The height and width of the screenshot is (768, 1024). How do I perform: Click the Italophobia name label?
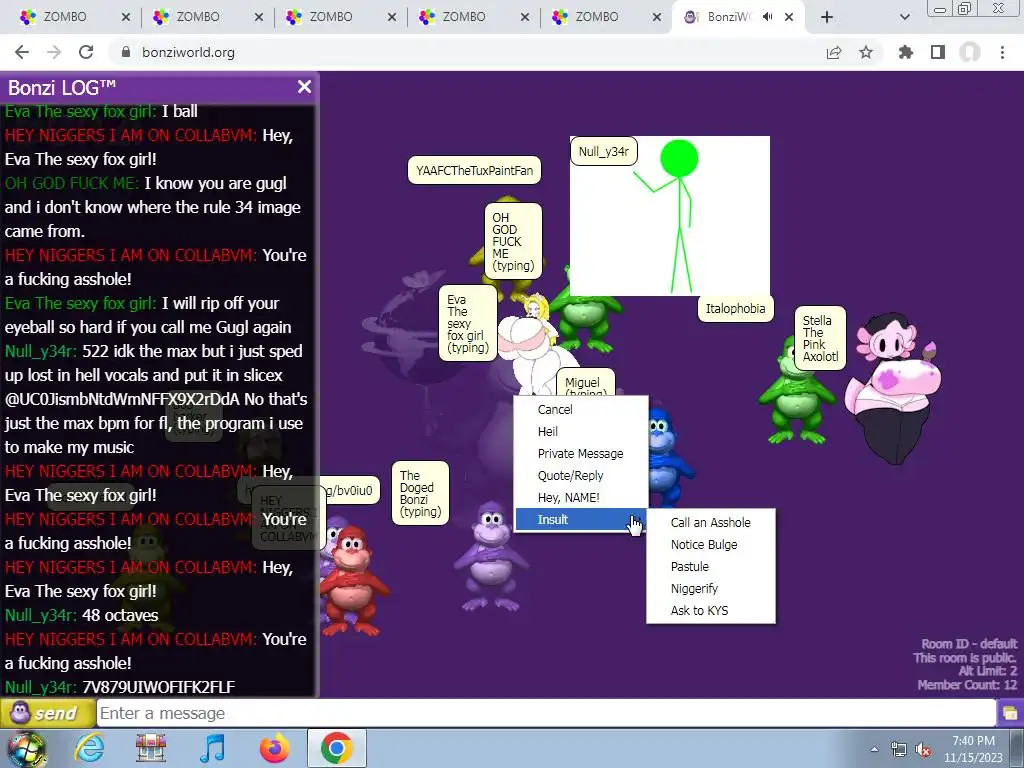pos(735,308)
